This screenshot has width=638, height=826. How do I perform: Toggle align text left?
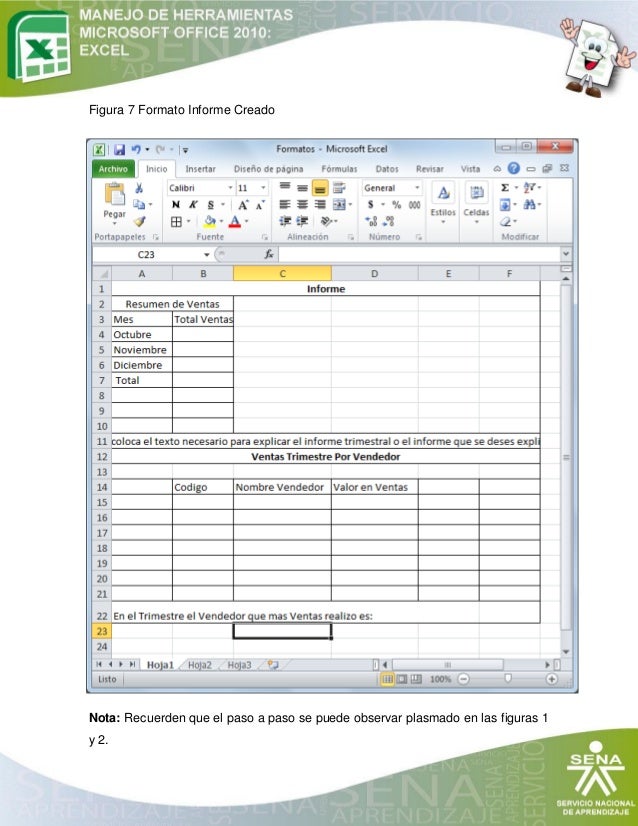point(285,205)
